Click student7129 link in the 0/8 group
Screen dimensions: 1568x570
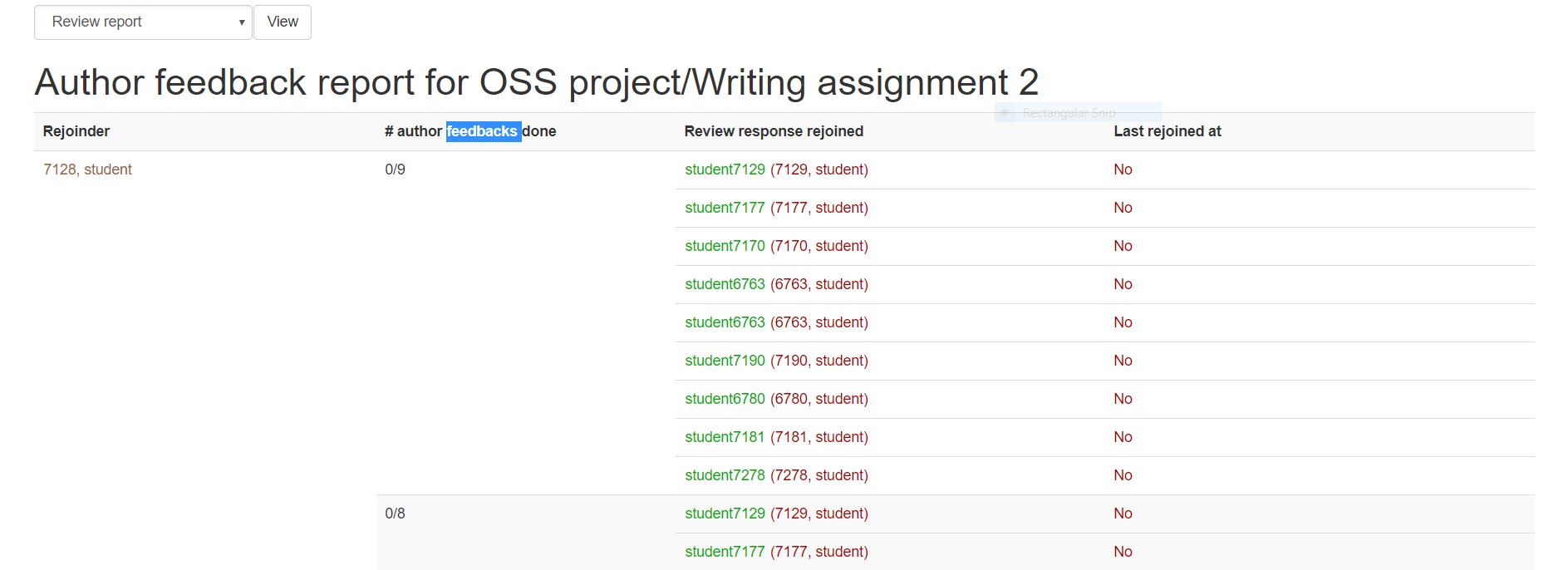(x=725, y=513)
